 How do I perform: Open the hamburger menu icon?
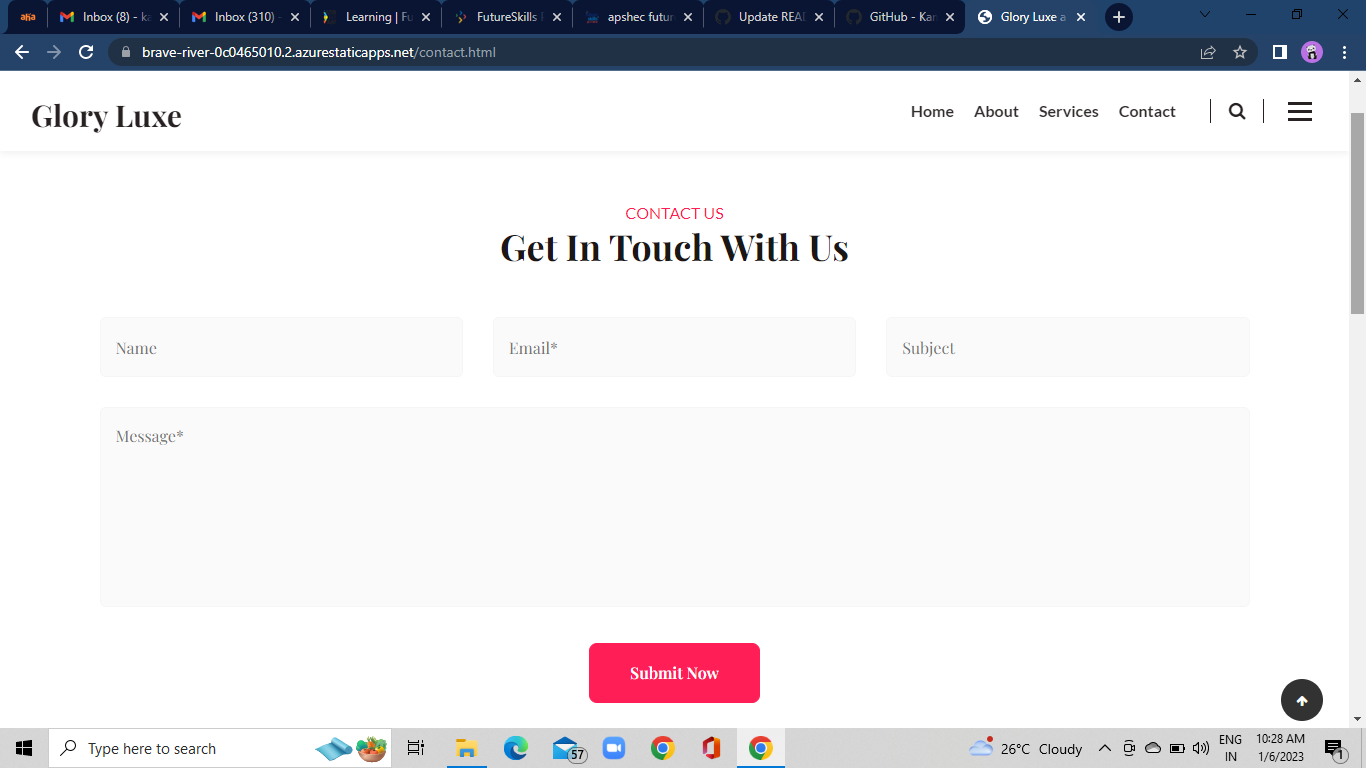pos(1300,111)
